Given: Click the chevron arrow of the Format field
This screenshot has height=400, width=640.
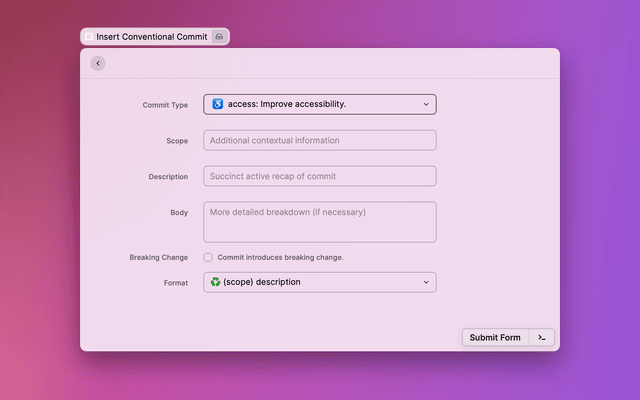Looking at the screenshot, I should coord(425,282).
